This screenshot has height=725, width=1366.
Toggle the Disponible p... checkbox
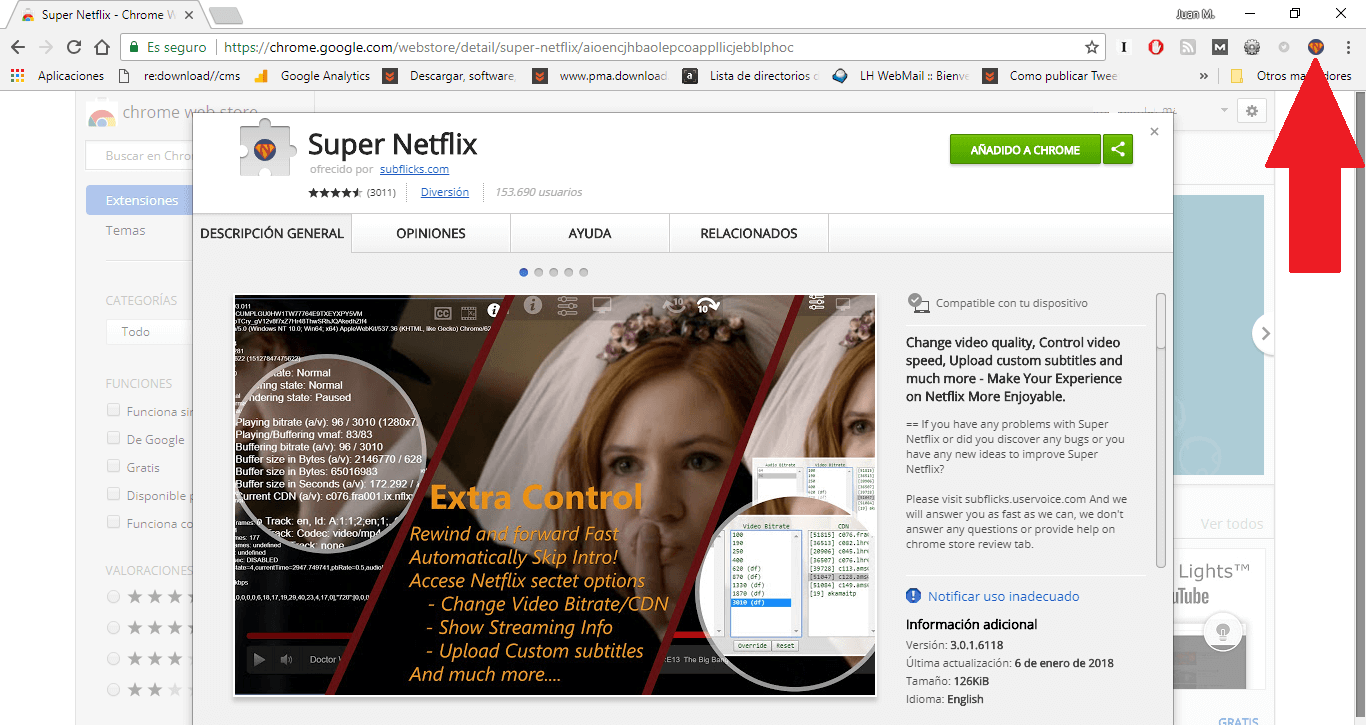pyautogui.click(x=114, y=495)
